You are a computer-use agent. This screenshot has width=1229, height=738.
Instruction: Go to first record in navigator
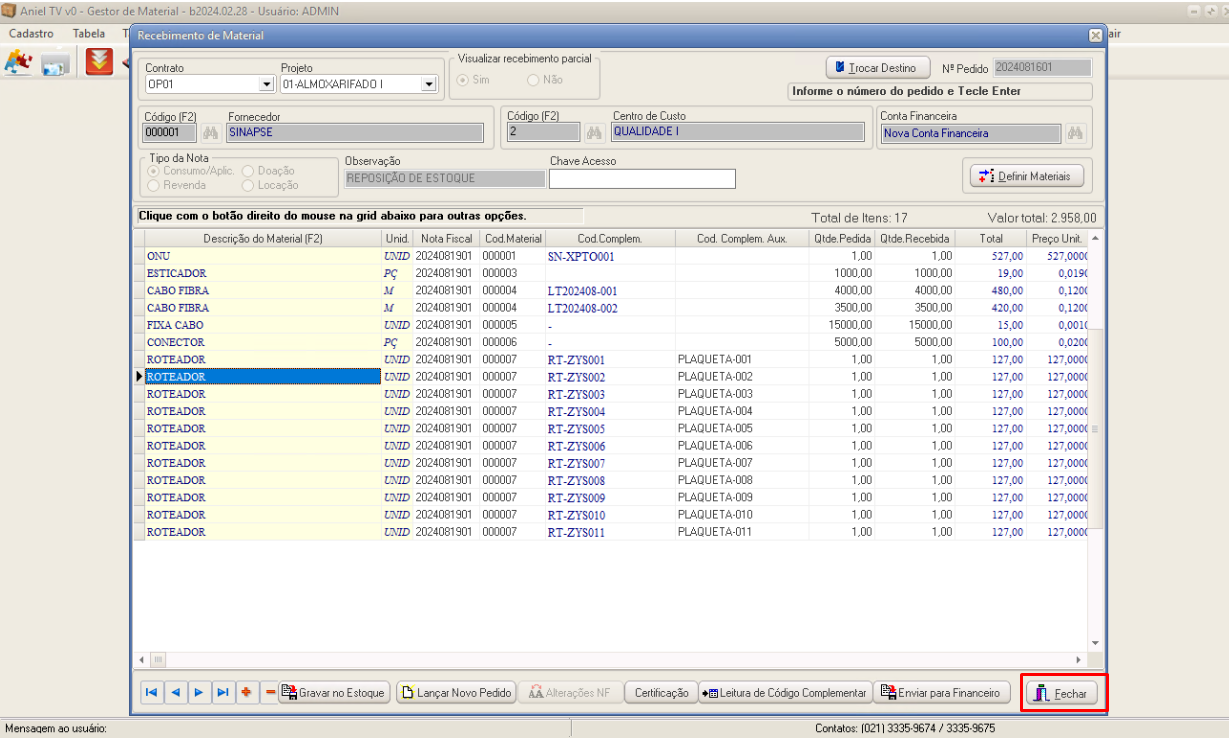tap(151, 692)
